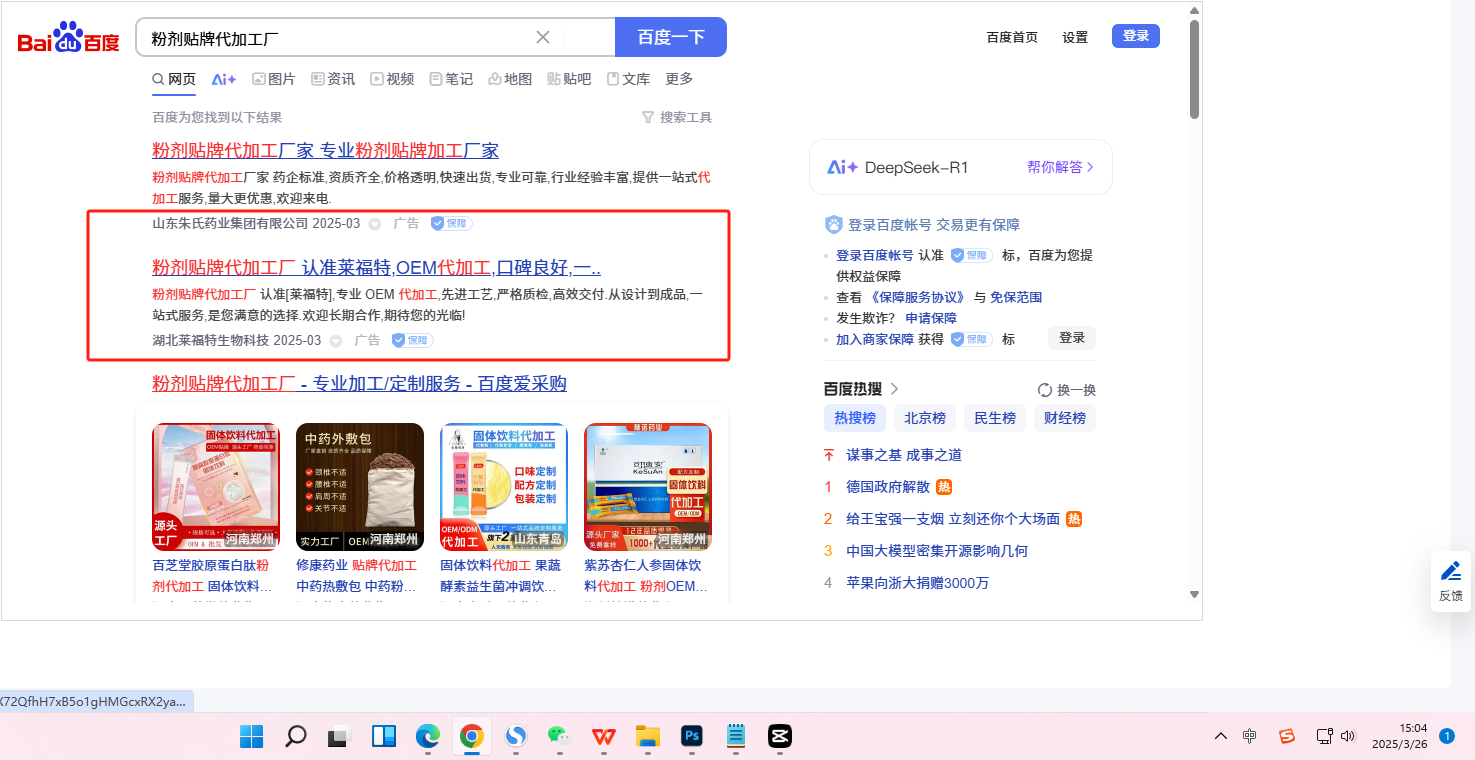Open the Ai+ search tab

pos(224,79)
